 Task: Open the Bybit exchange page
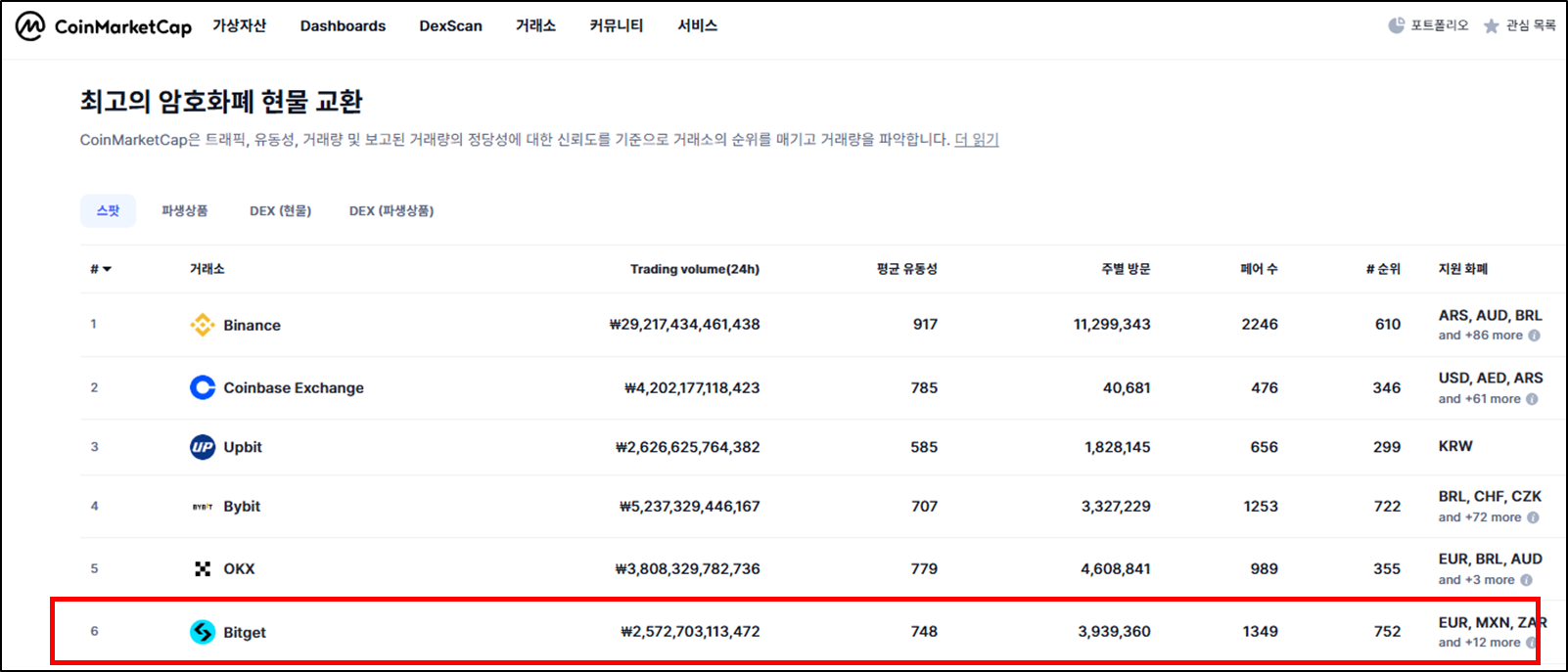coord(242,507)
